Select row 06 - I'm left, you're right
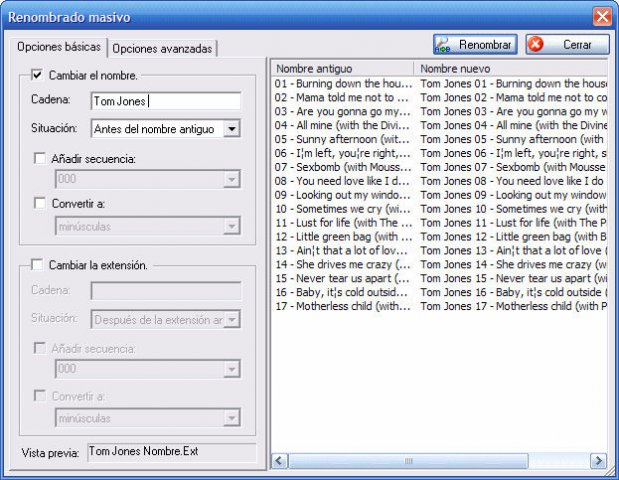The height and width of the screenshot is (480, 619). (x=343, y=153)
